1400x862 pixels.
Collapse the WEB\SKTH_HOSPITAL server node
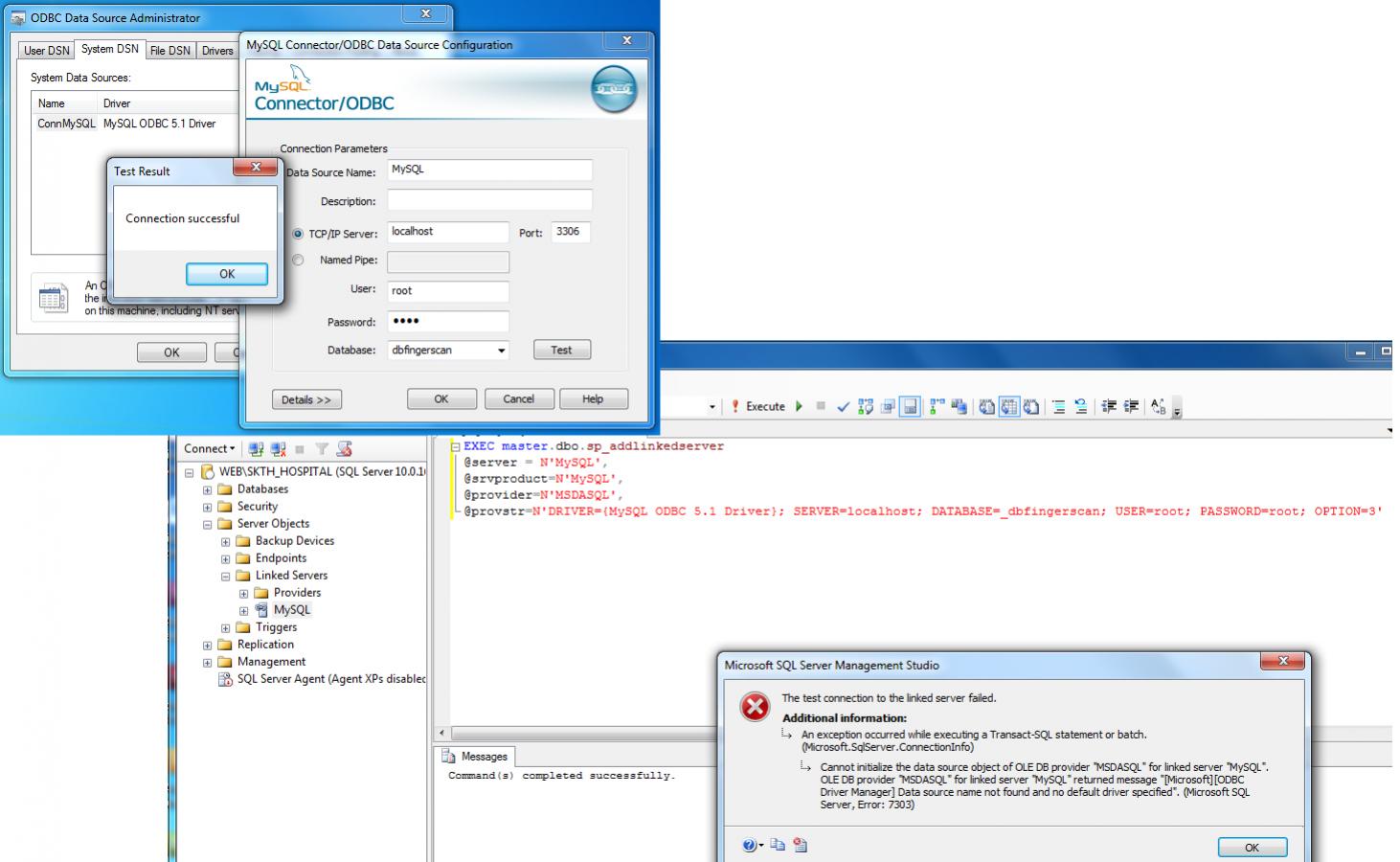click(x=189, y=472)
